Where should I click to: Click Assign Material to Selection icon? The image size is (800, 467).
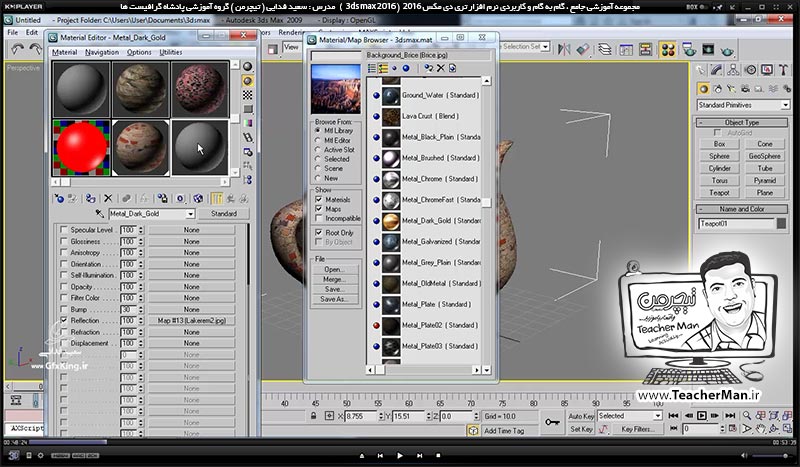91,199
